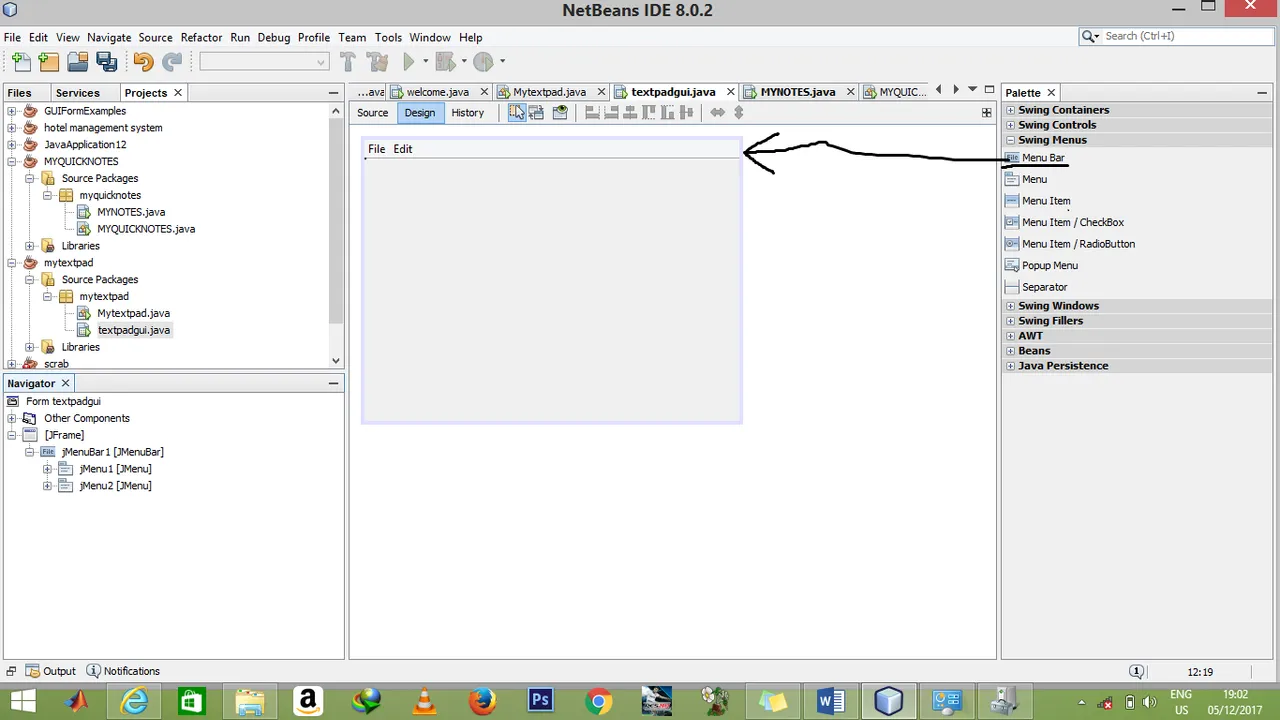Collapse the jMenuBar1 node in Navigator

pyautogui.click(x=30, y=452)
